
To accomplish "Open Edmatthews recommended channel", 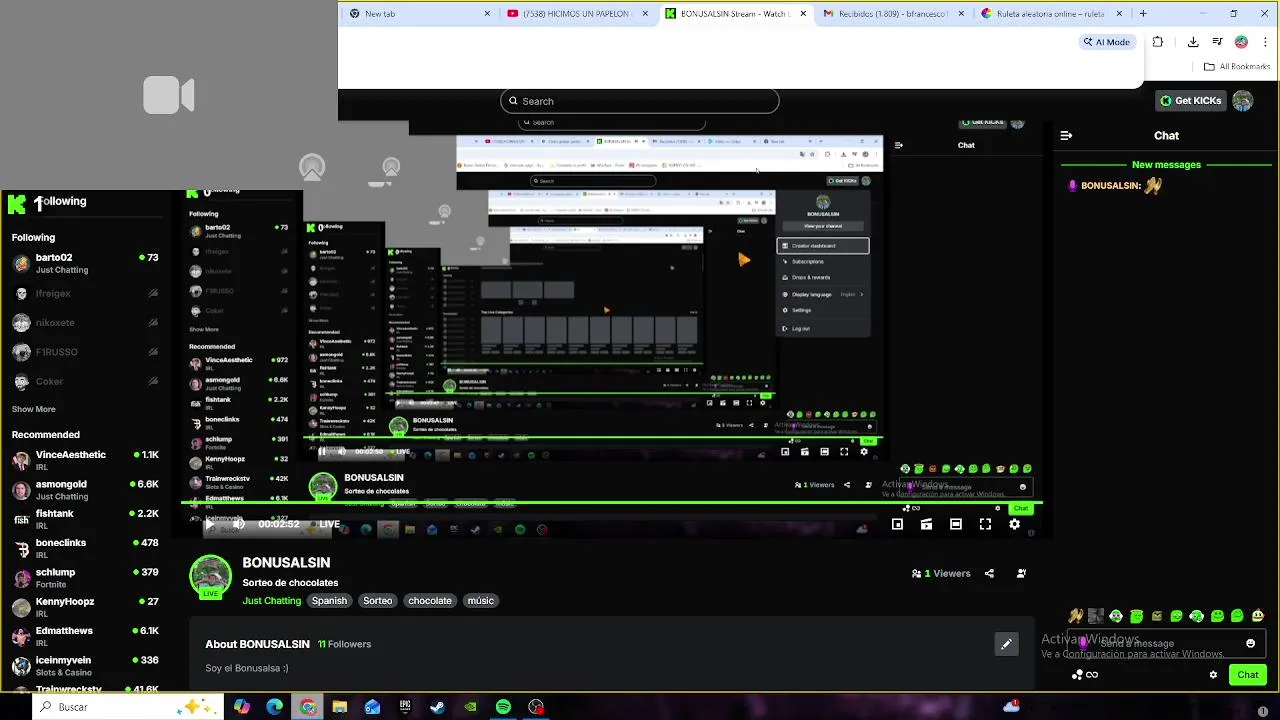I will point(85,636).
